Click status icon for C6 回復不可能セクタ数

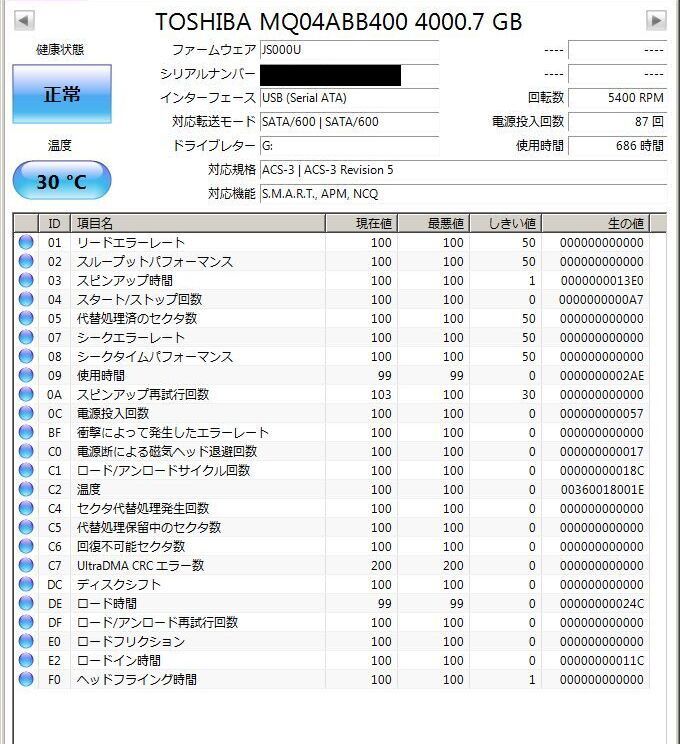pos(26,546)
